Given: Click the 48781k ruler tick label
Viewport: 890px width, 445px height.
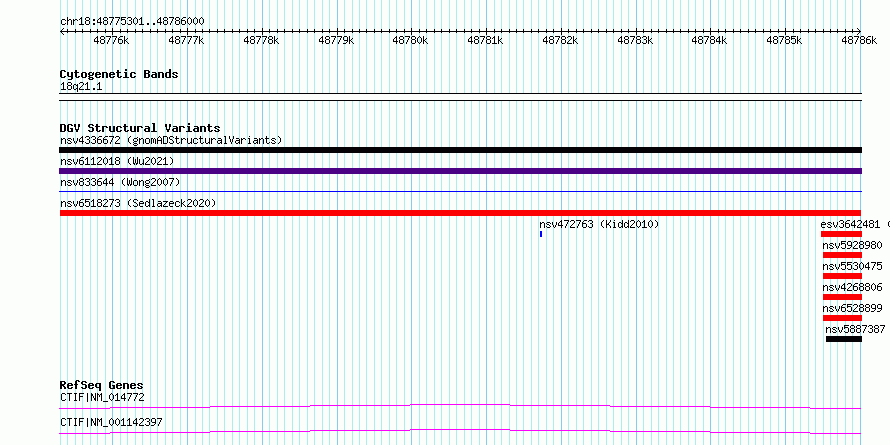Looking at the screenshot, I should 485,40.
